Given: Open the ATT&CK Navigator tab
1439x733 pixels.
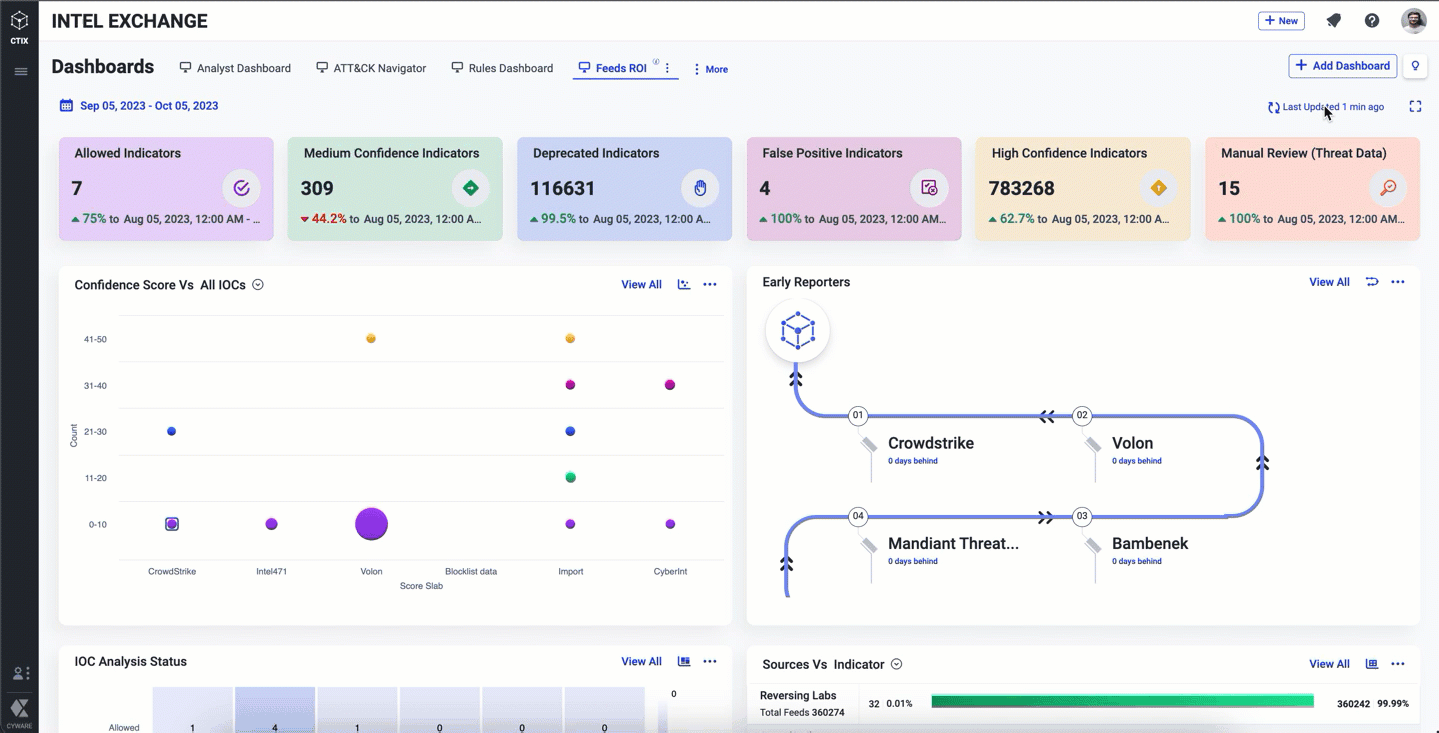Looking at the screenshot, I should 371,68.
